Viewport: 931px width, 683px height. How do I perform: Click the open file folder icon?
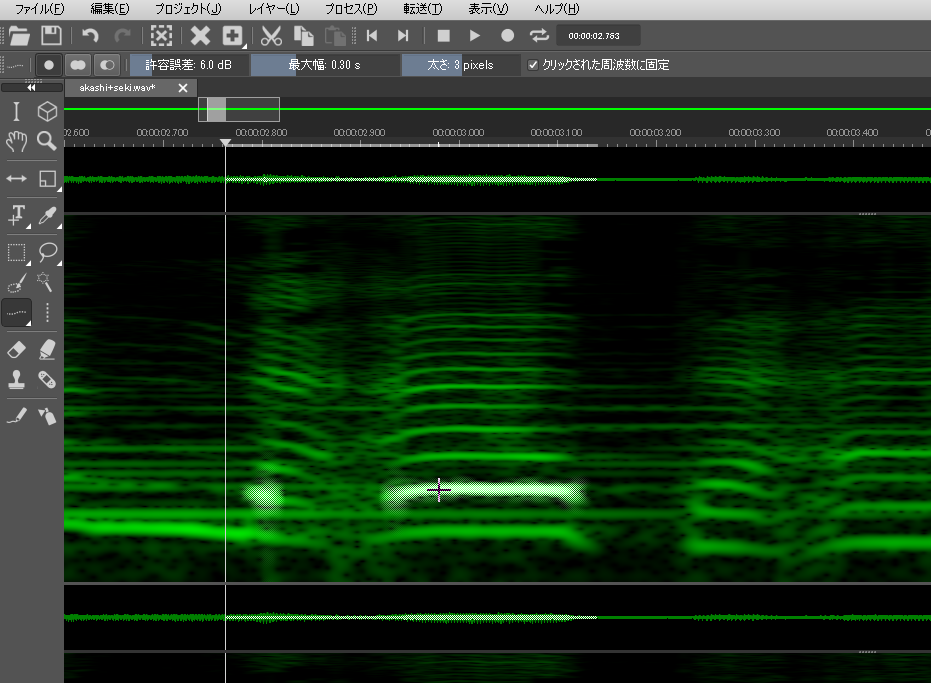click(20, 36)
